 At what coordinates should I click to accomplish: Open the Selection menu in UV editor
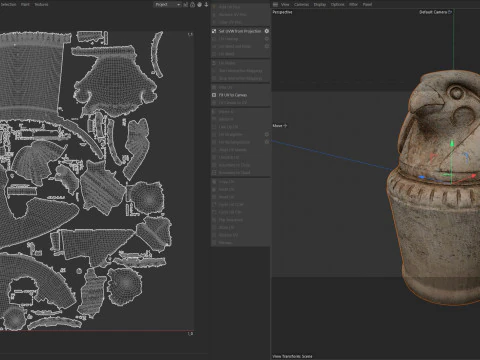[8, 5]
